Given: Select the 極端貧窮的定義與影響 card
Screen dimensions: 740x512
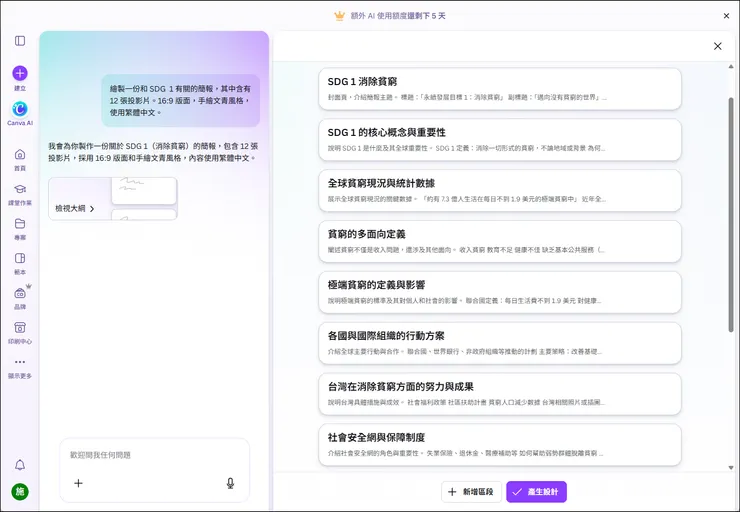Looking at the screenshot, I should coord(500,293).
